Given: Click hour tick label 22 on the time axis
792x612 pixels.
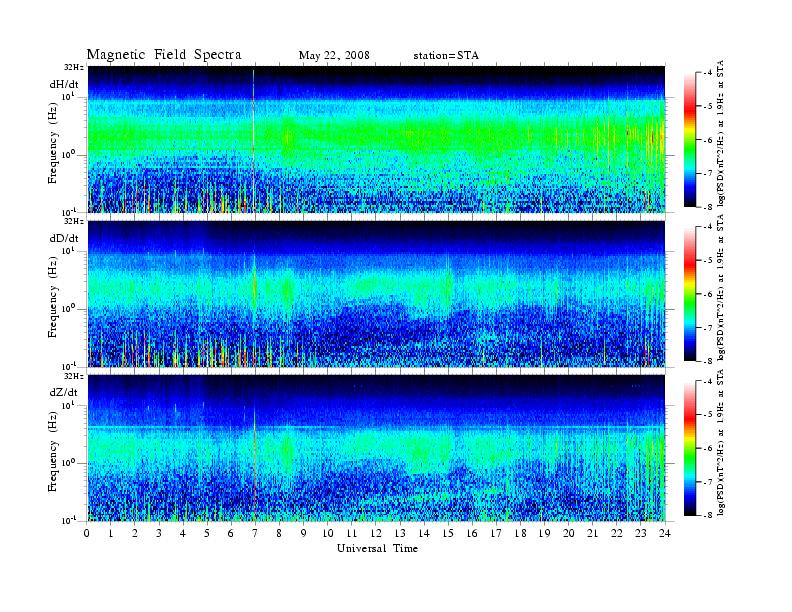Looking at the screenshot, I should 617,533.
